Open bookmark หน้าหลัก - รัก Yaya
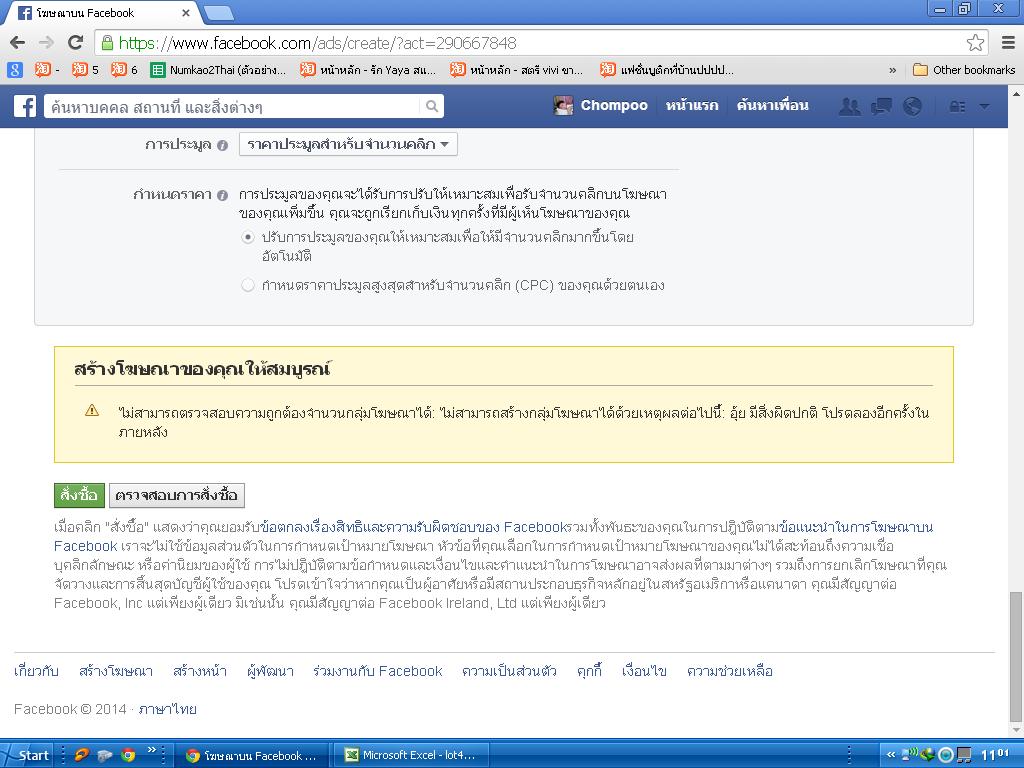This screenshot has width=1024, height=768. coord(368,69)
